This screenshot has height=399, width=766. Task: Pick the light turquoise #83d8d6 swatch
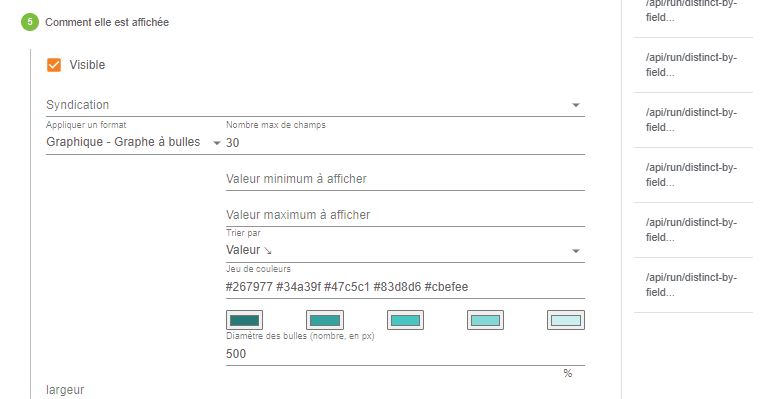[x=485, y=320]
